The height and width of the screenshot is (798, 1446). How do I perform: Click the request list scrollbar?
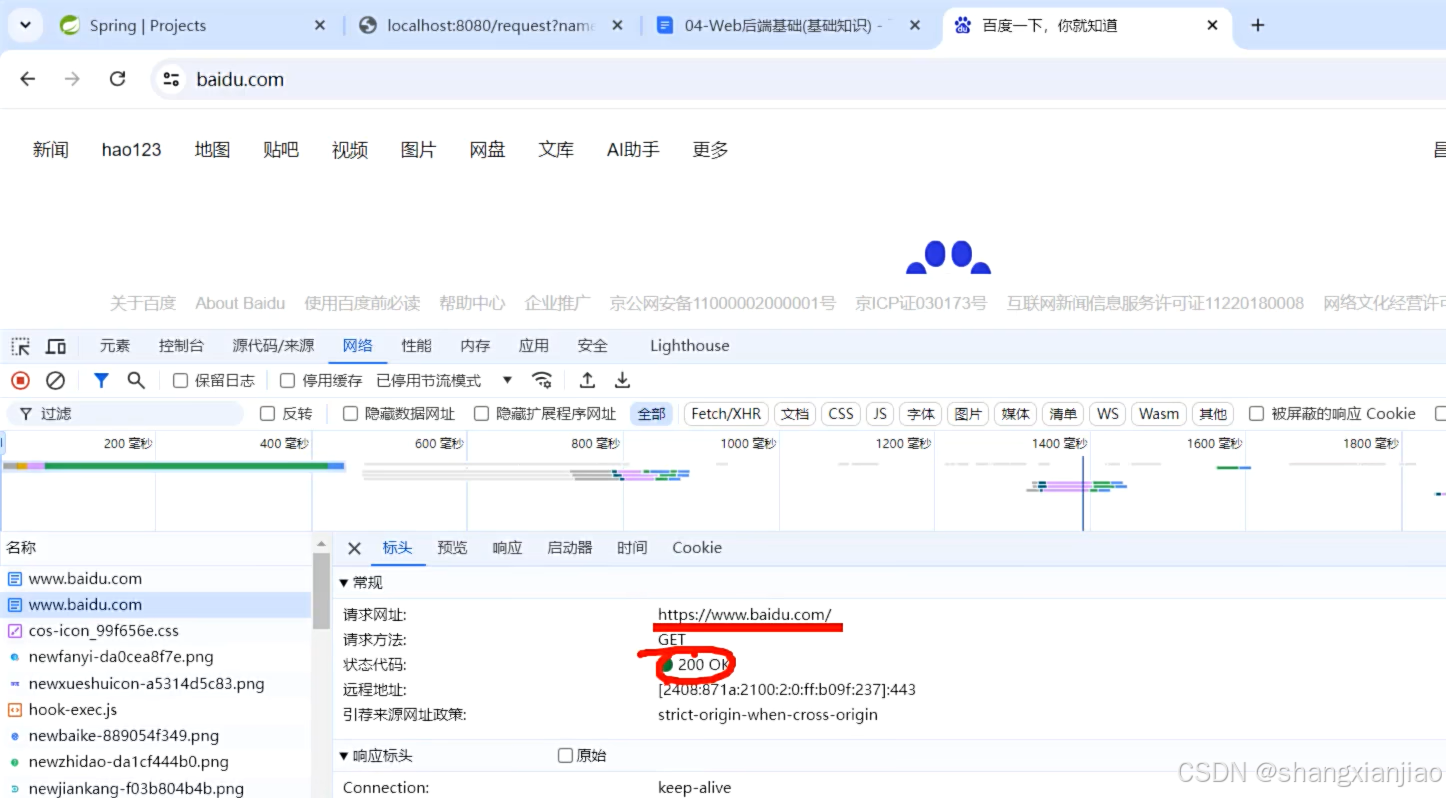coord(321,591)
